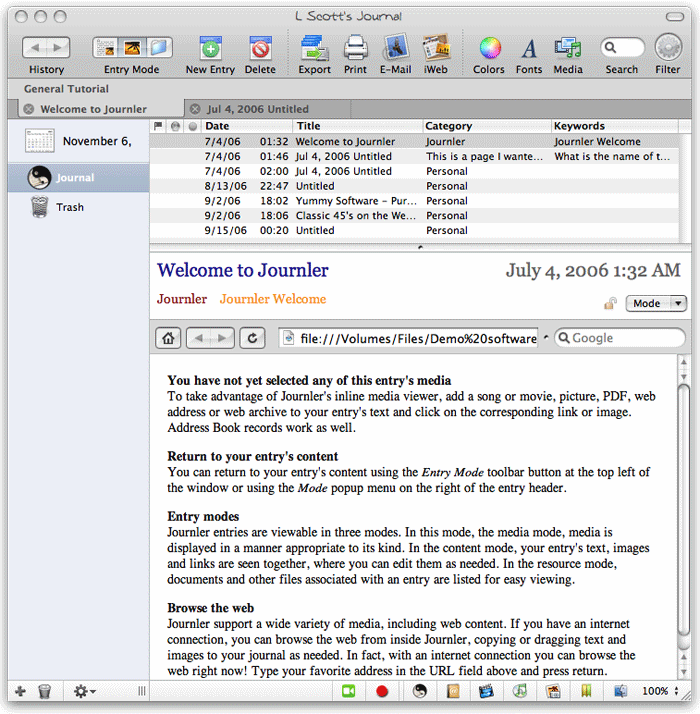This screenshot has height=714, width=700.
Task: Switch Entry Mode to resources view
Action: click(159, 47)
